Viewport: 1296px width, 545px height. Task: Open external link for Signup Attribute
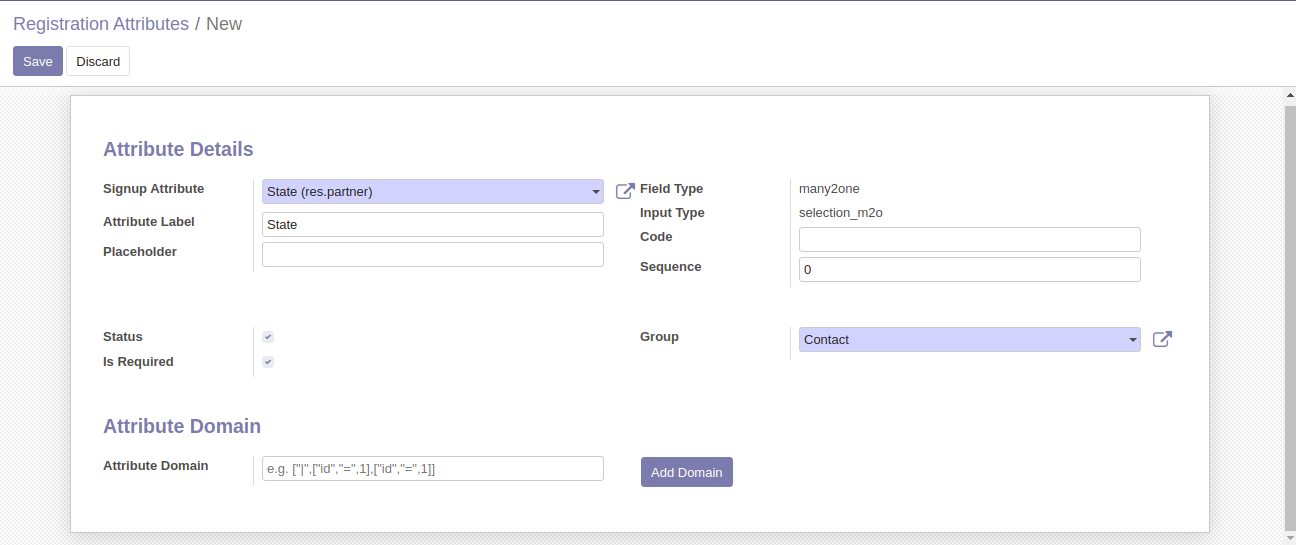(x=625, y=191)
